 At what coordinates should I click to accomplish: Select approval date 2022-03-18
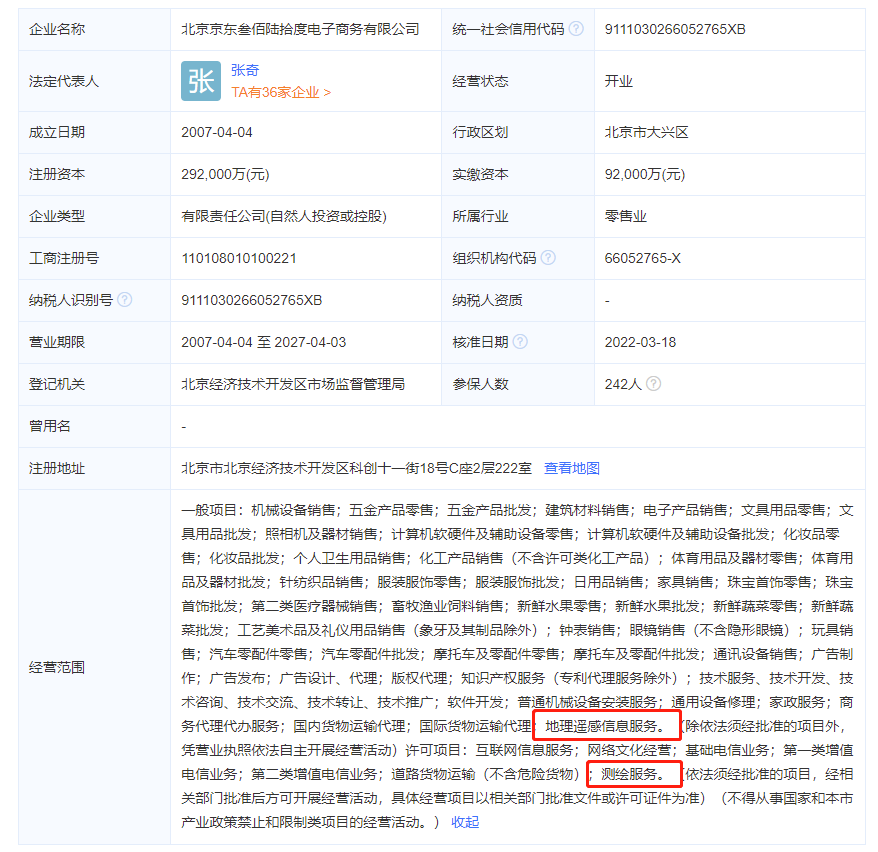click(640, 342)
